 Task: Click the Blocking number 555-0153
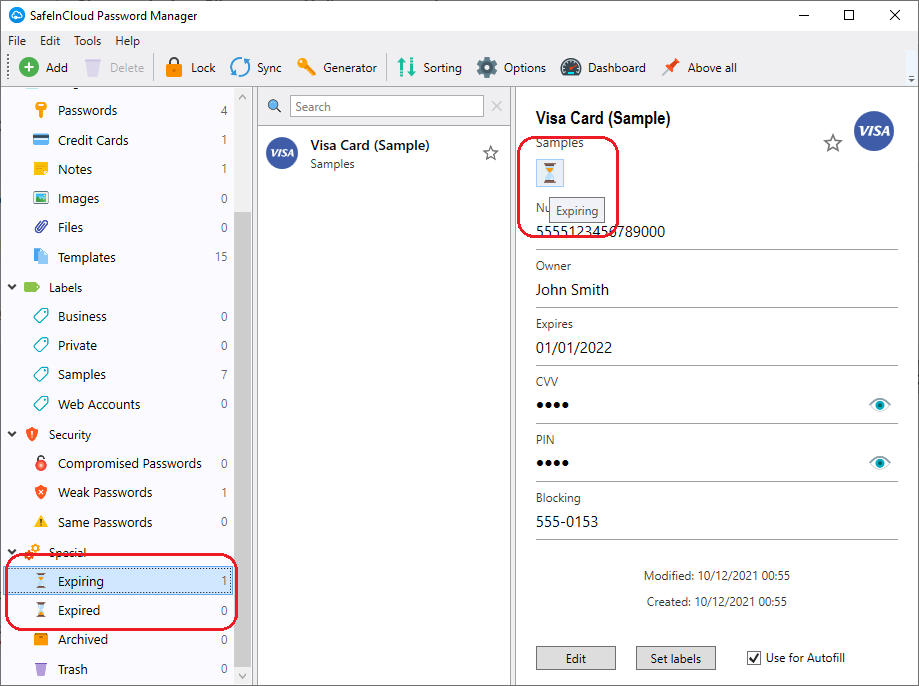[x=567, y=522]
